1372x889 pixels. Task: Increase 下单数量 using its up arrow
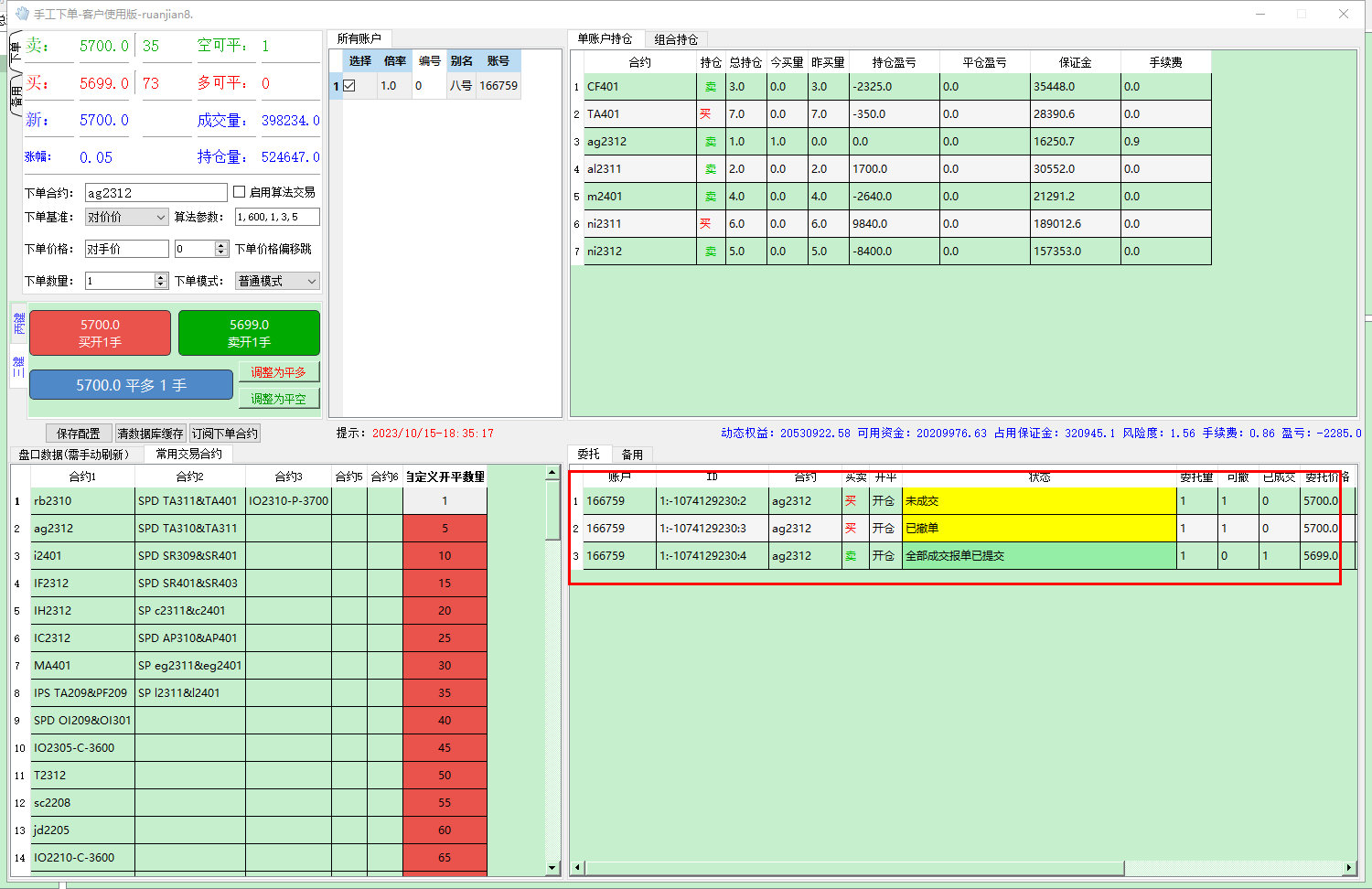161,277
